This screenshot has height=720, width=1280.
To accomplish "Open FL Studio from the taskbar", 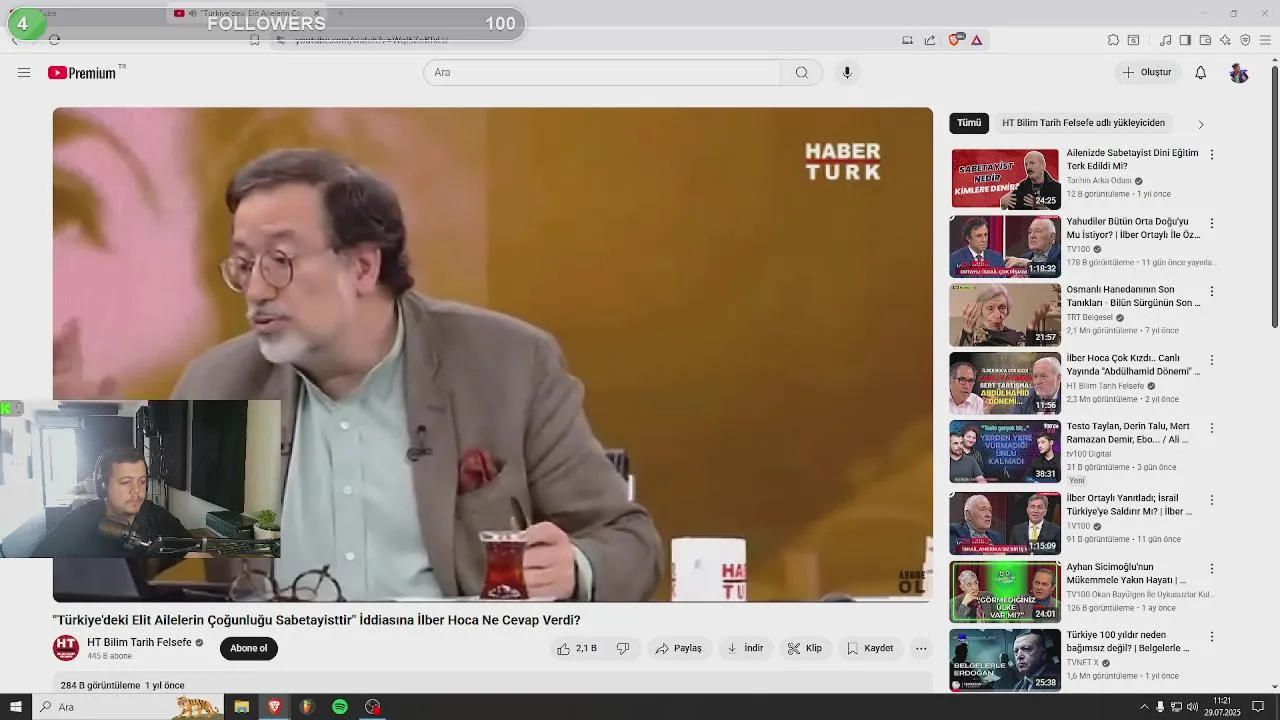I will 307,707.
